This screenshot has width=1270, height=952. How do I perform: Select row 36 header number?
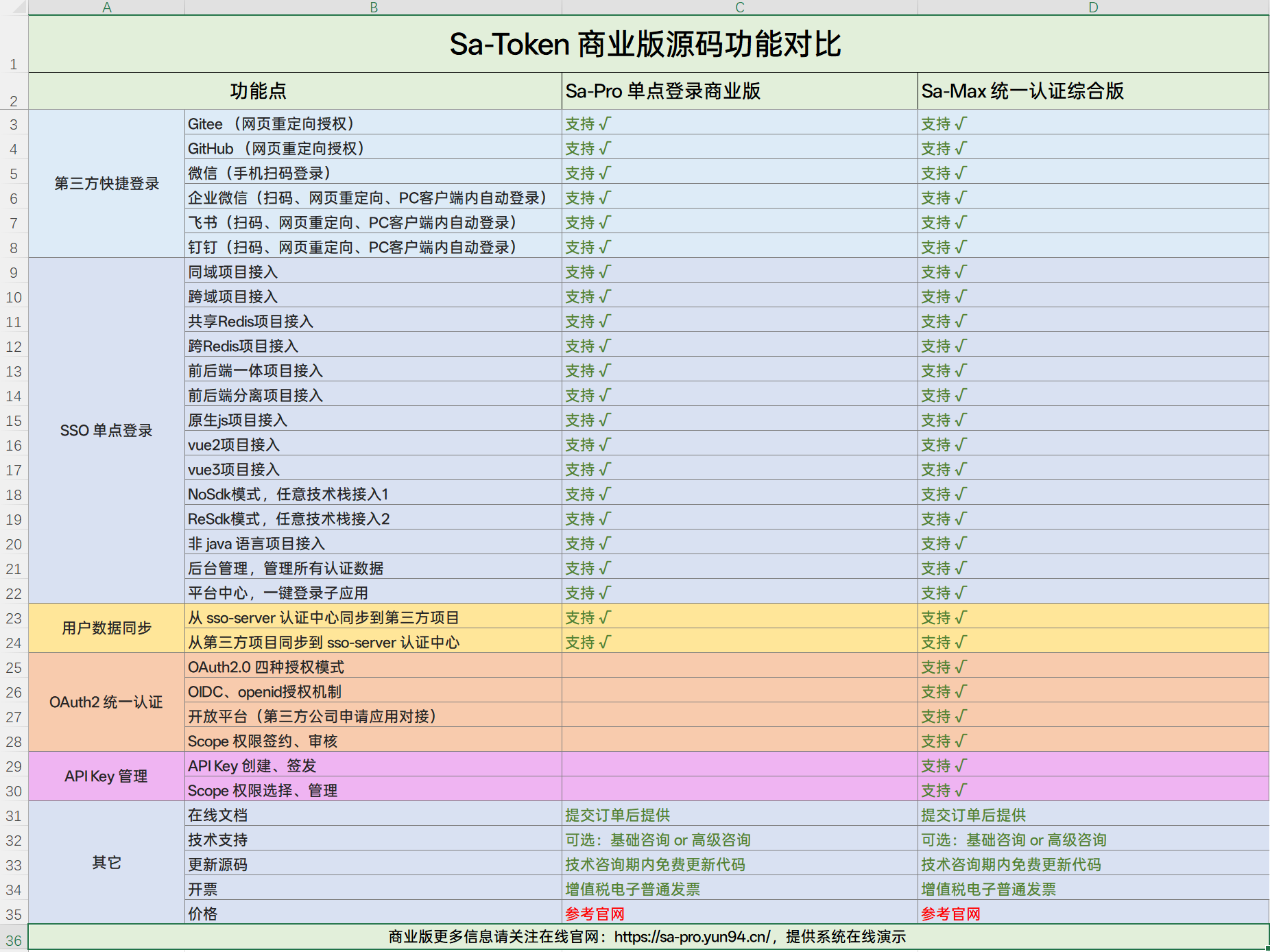click(14, 938)
